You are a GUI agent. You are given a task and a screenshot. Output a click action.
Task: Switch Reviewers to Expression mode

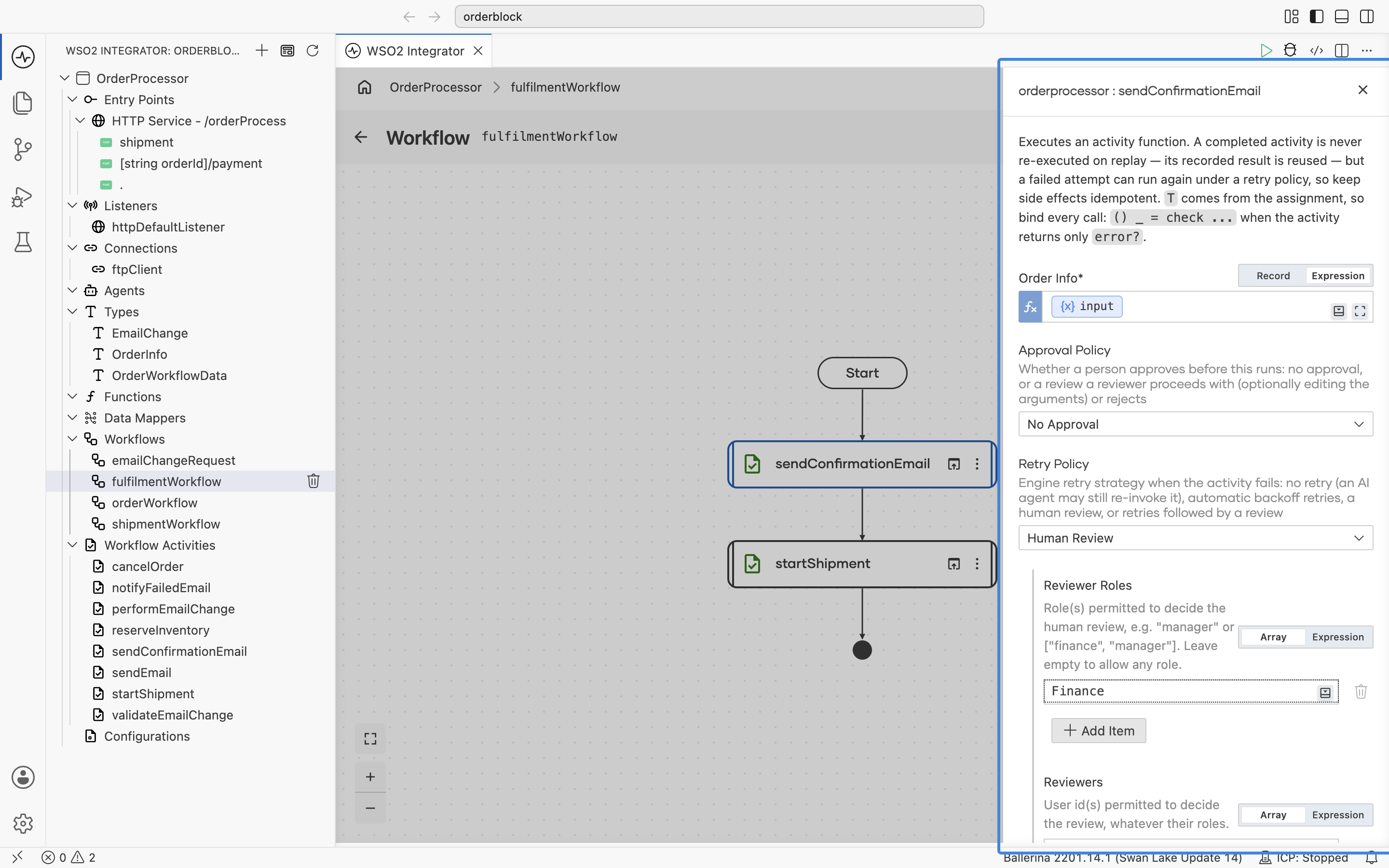tap(1337, 814)
